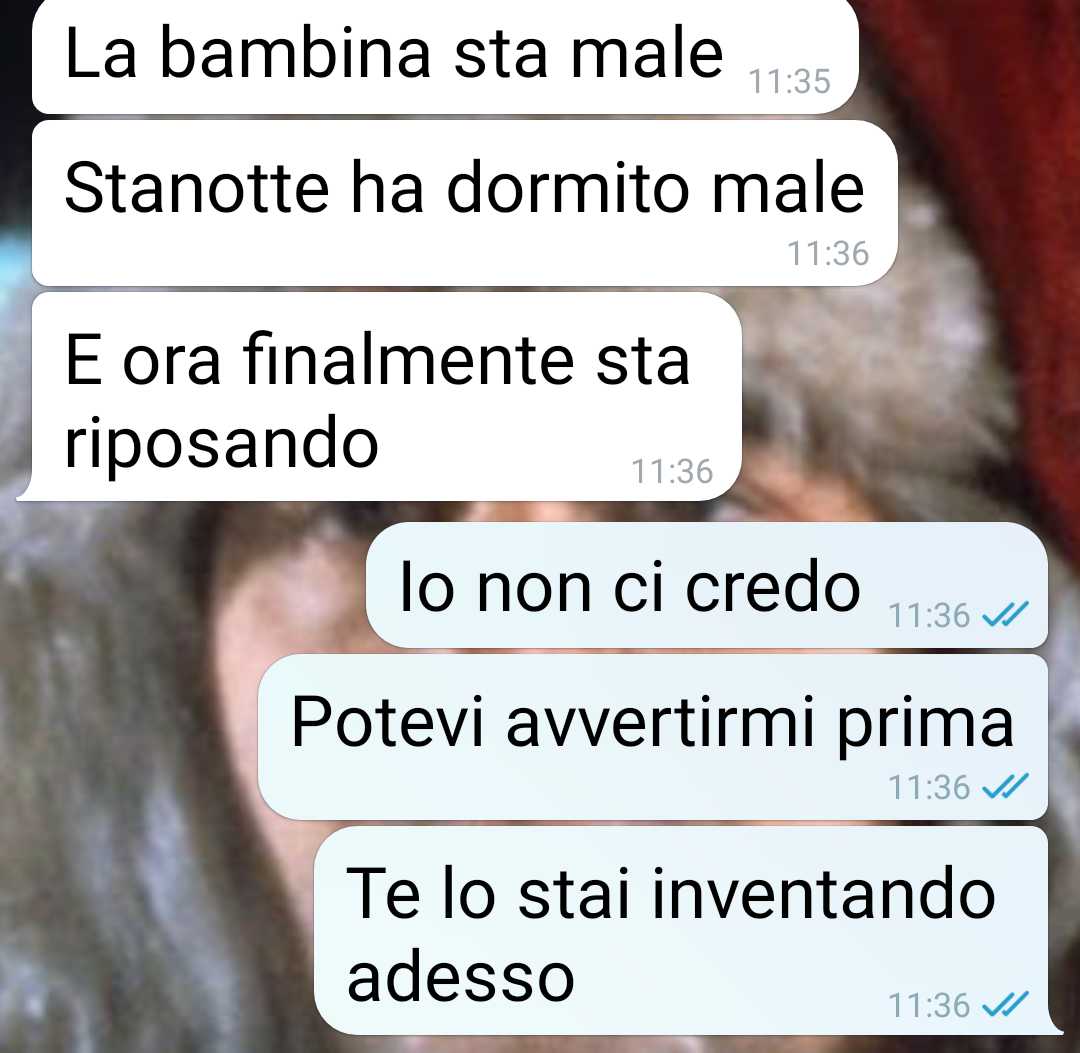Viewport: 1080px width, 1053px height.
Task: Tap the chat wallpaper left of 'Io non ci credo'
Action: point(186,585)
